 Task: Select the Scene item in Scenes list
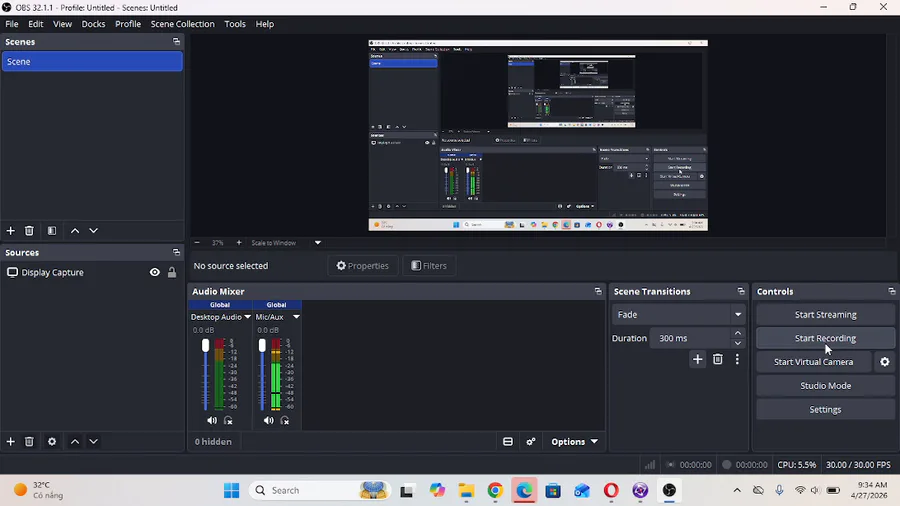[x=92, y=61]
